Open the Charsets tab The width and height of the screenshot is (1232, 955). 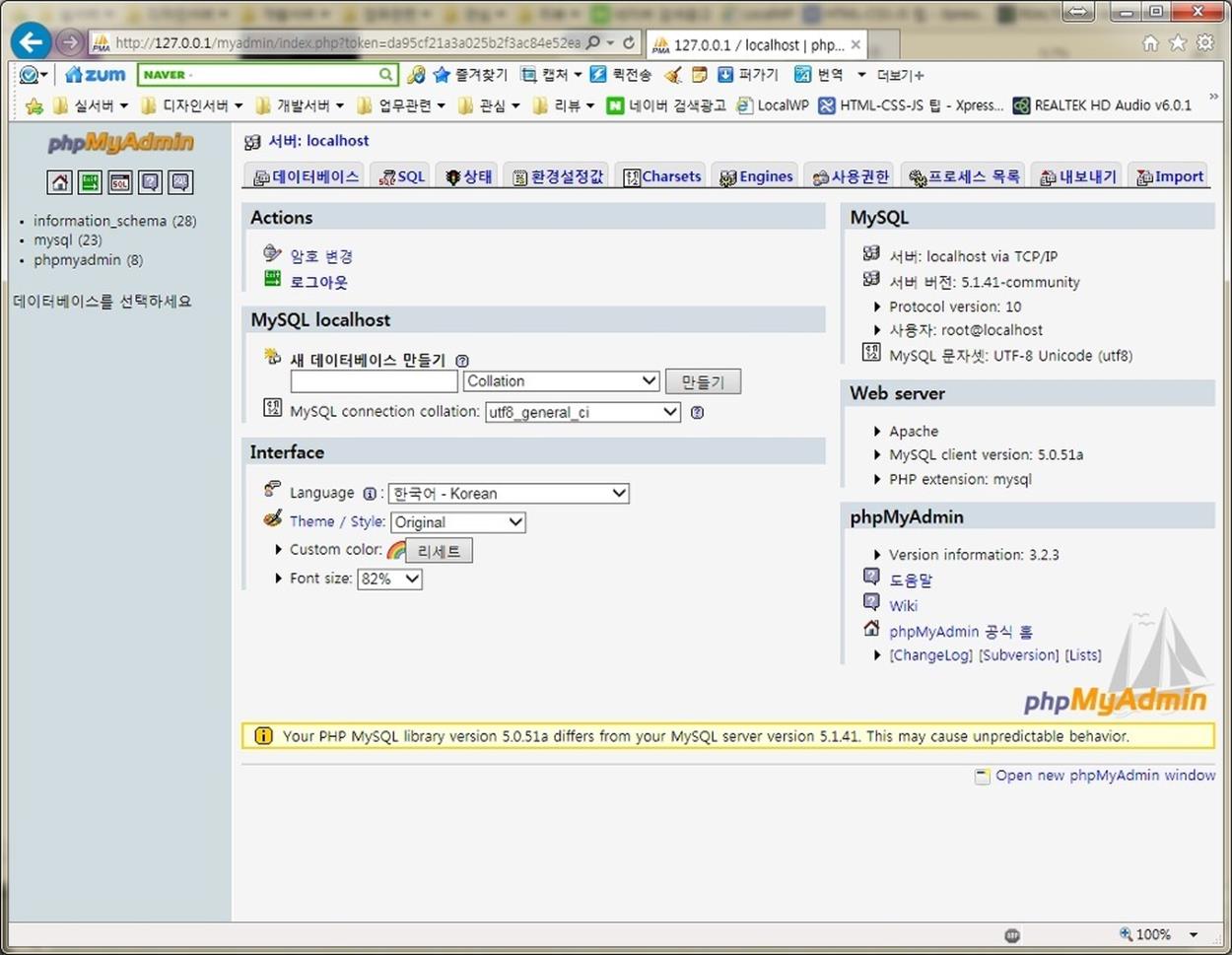[x=662, y=176]
